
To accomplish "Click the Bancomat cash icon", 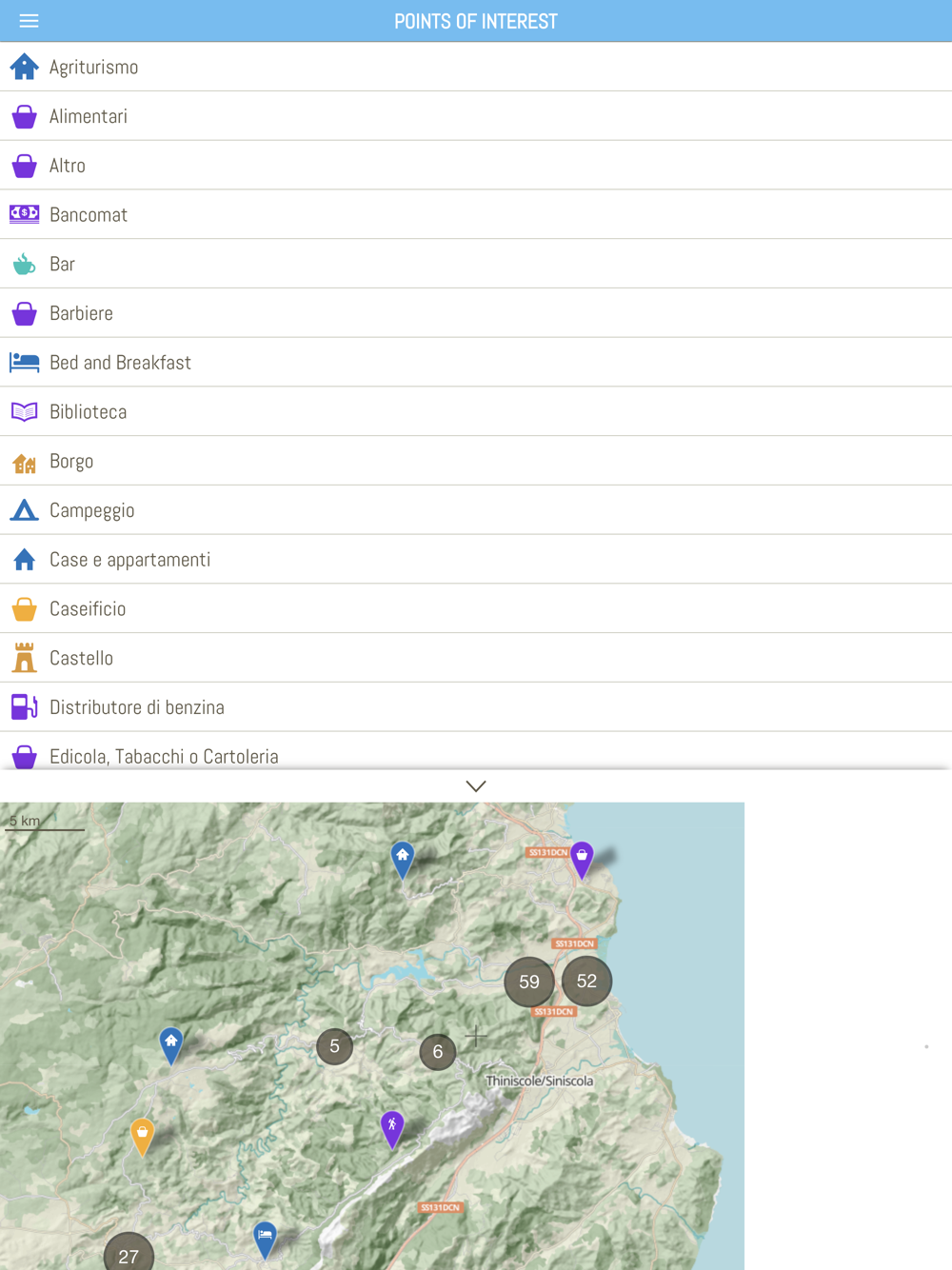I will [25, 214].
